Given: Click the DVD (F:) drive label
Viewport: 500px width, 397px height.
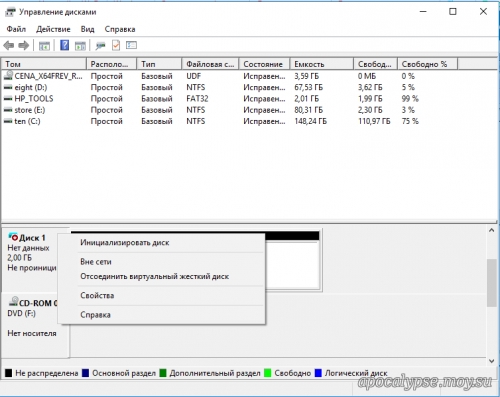Looking at the screenshot, I should point(21,314).
